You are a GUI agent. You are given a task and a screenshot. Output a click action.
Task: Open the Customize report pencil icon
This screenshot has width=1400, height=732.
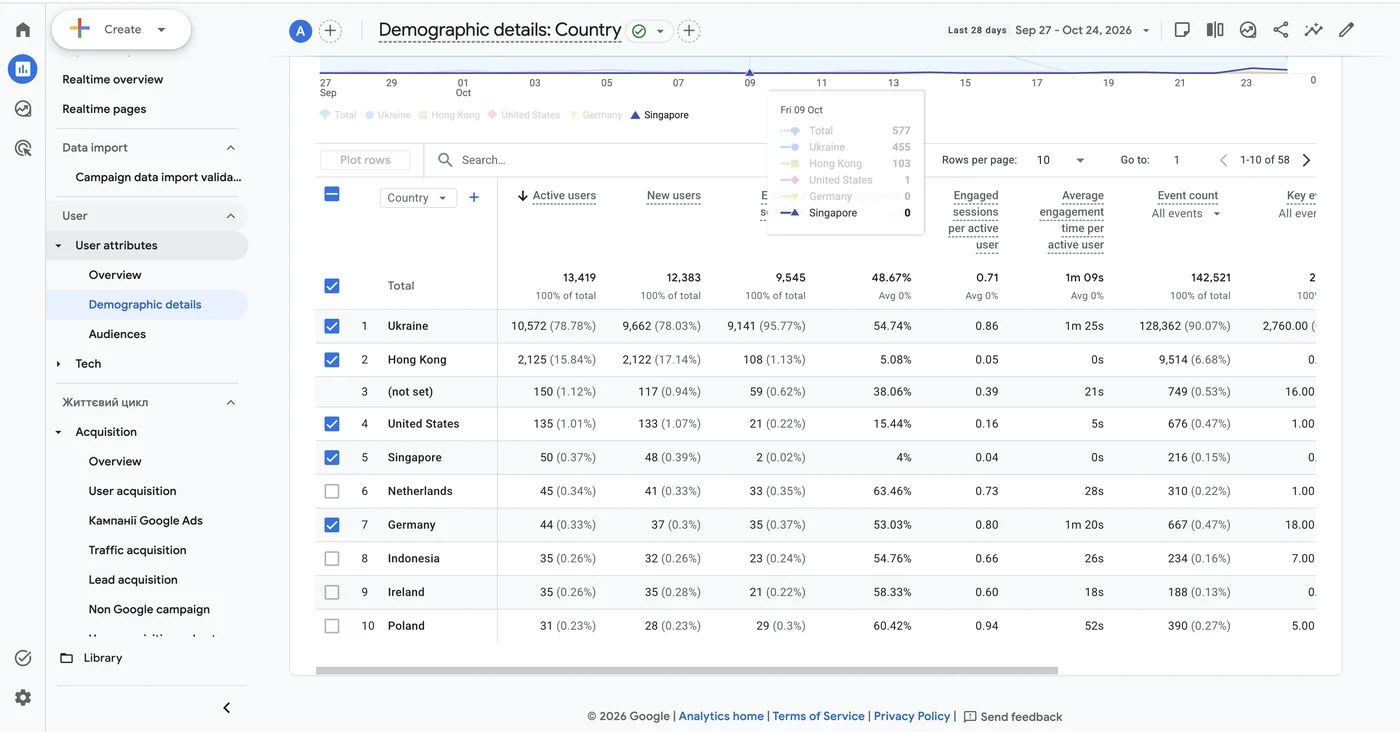(x=1346, y=30)
